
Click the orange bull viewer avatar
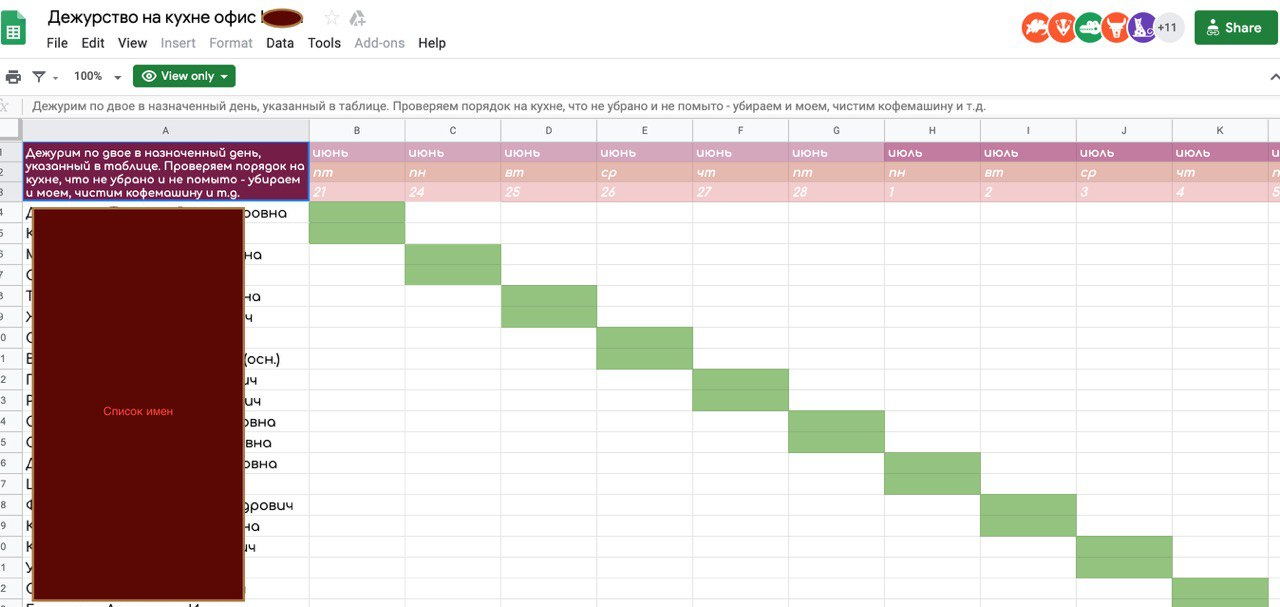point(1116,28)
